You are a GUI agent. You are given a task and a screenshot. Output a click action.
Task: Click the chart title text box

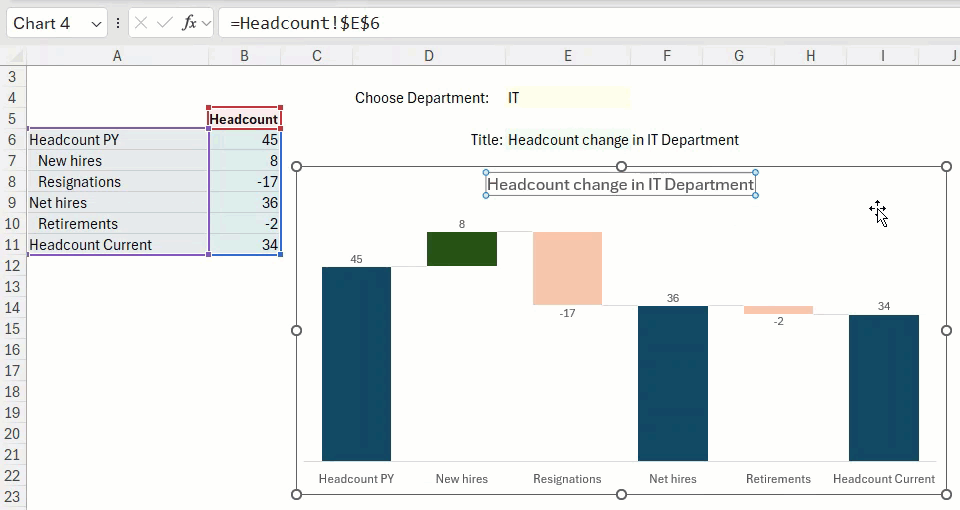coord(620,184)
